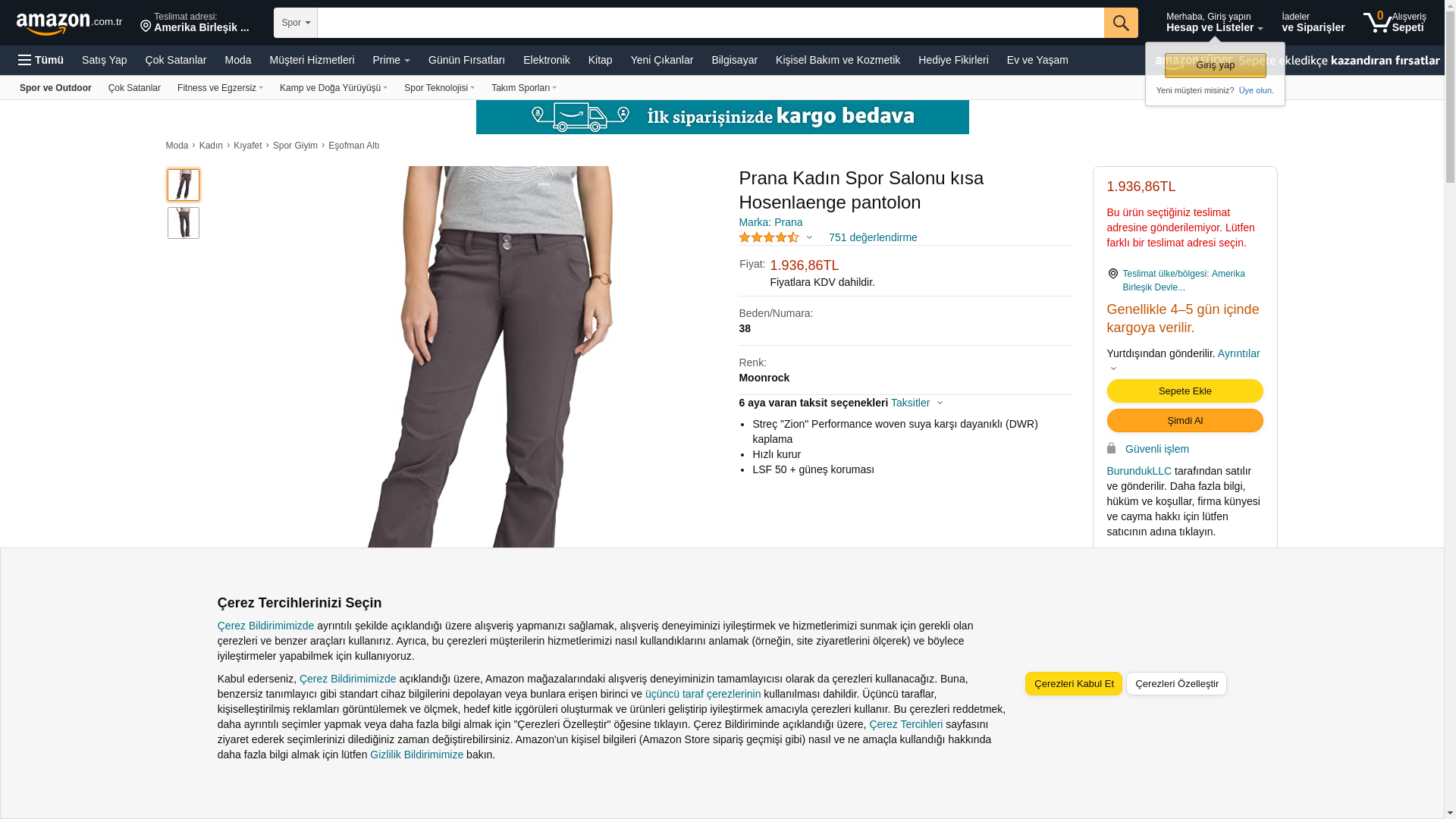
Task: Click the Şimdi Al buy button
Action: coord(1185,421)
